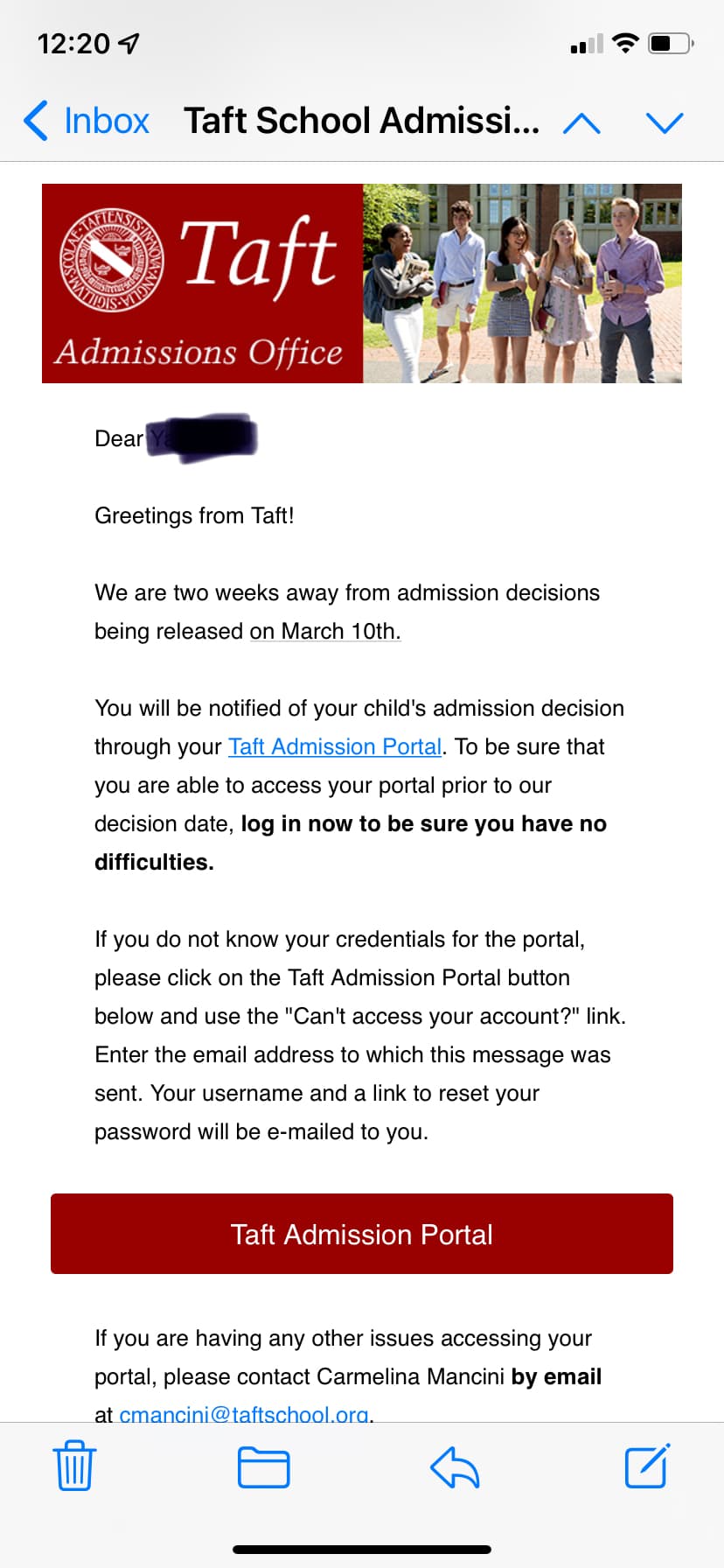Viewport: 724px width, 1568px height.
Task: Click the Taft school seal logo
Action: [x=111, y=261]
